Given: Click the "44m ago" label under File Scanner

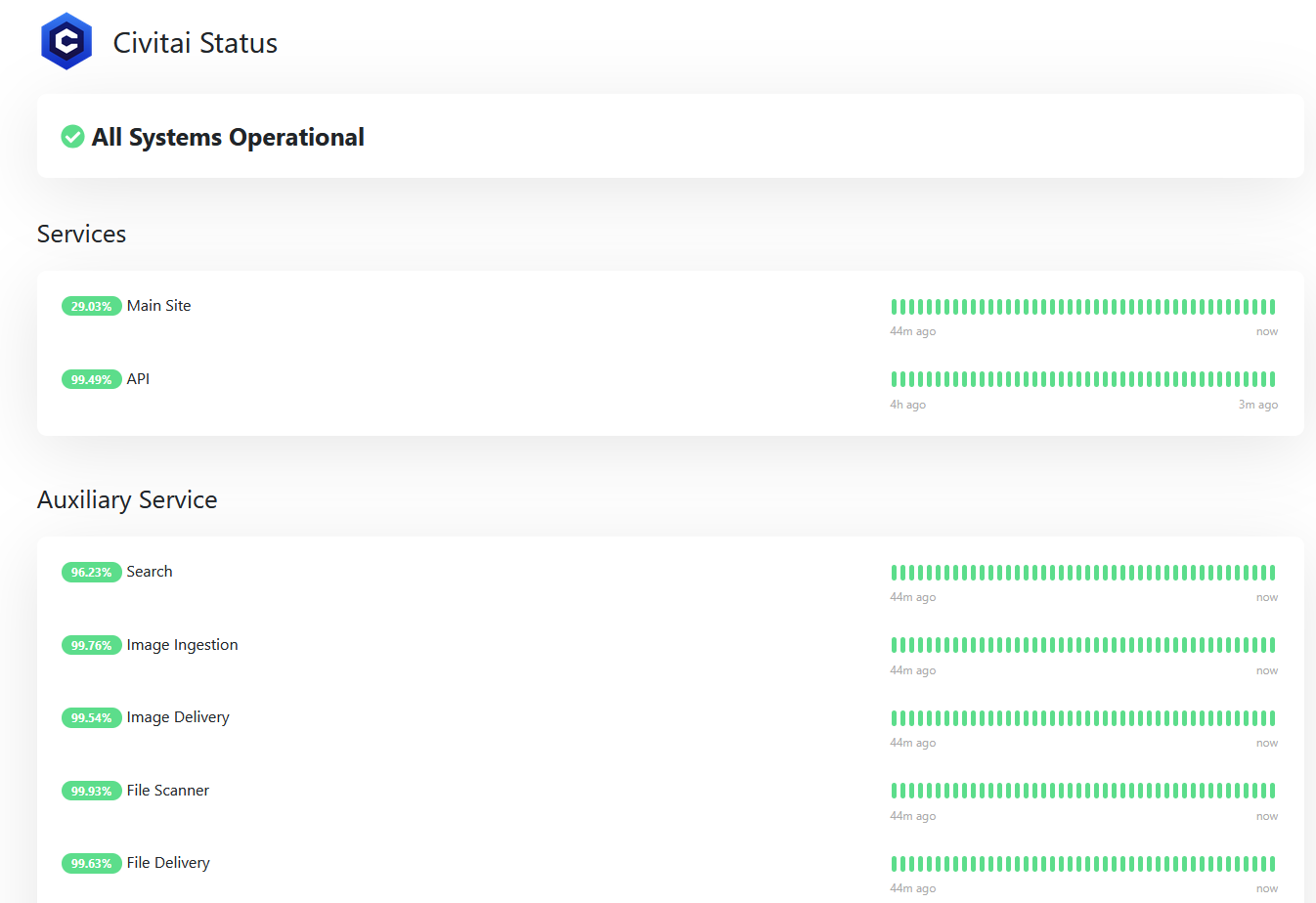Looking at the screenshot, I should 913,816.
